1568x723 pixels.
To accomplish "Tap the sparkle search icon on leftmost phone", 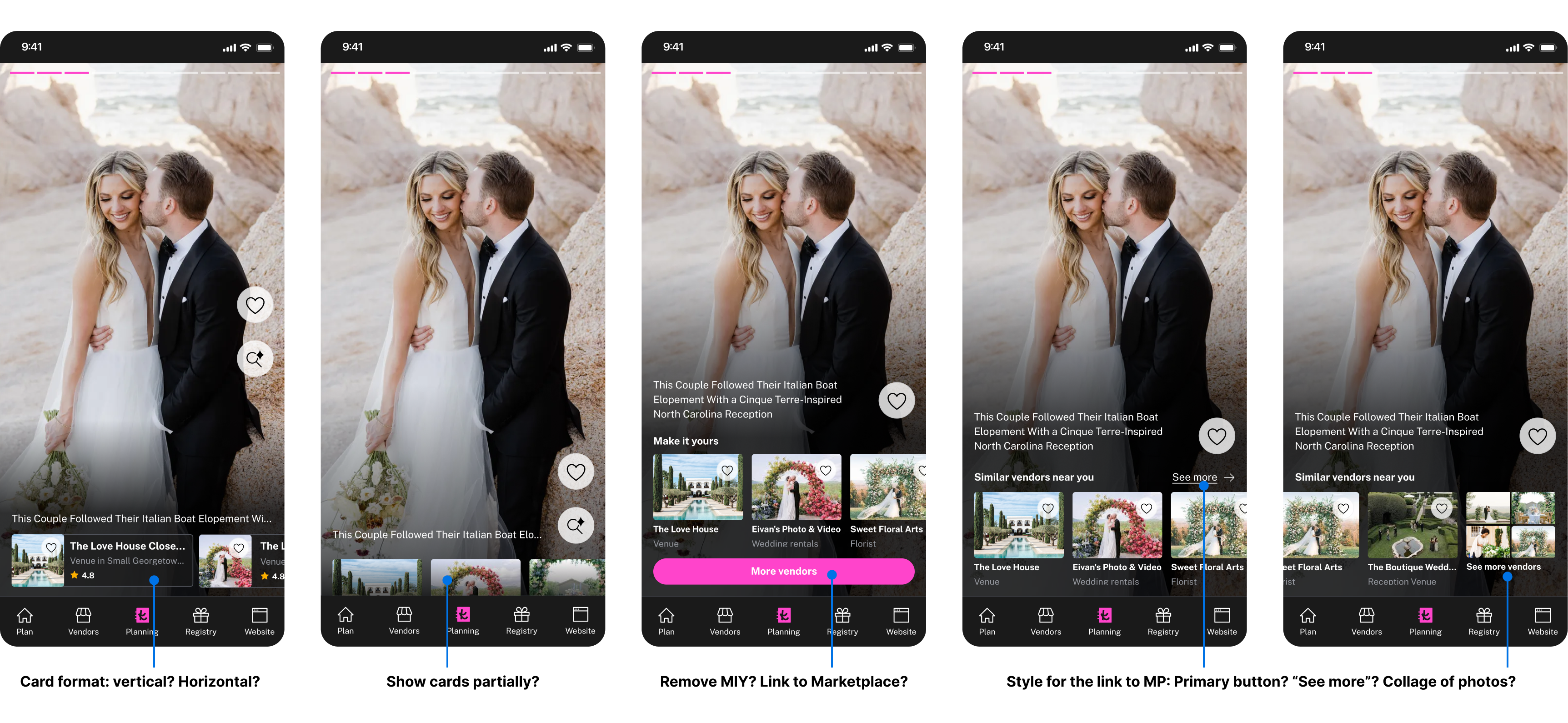I will [255, 358].
